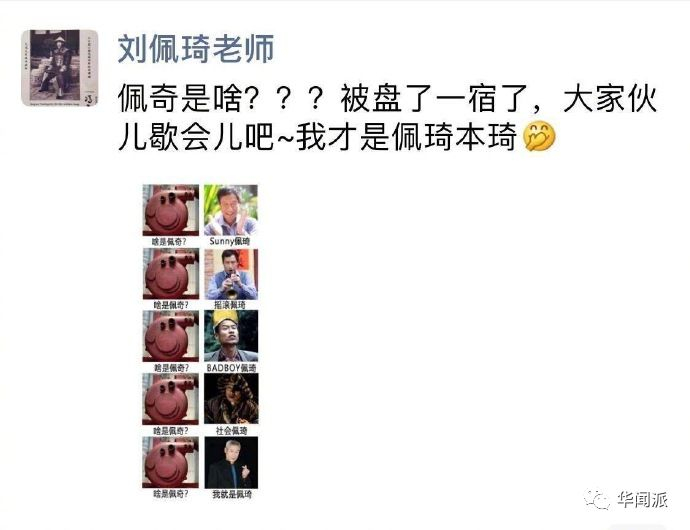The image size is (690, 530).
Task: Open 刘佩琦老师 profile avatar
Action: (x=59, y=68)
